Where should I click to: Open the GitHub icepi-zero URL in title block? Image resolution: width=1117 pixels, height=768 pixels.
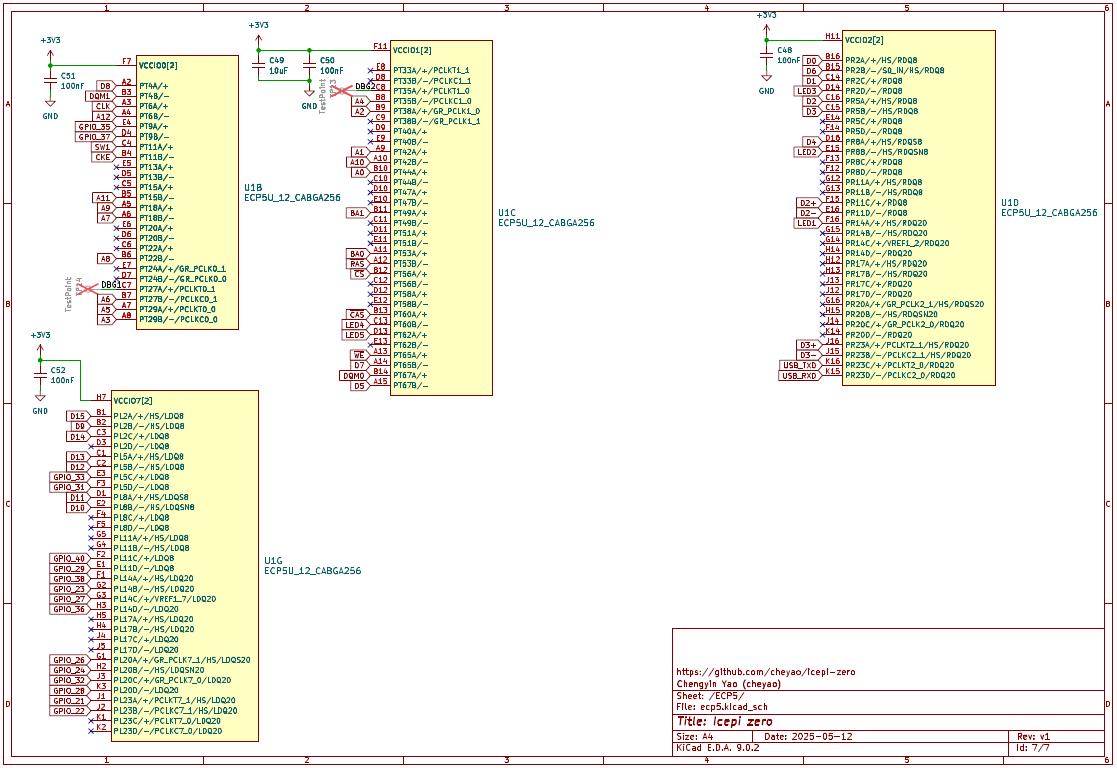coord(766,672)
